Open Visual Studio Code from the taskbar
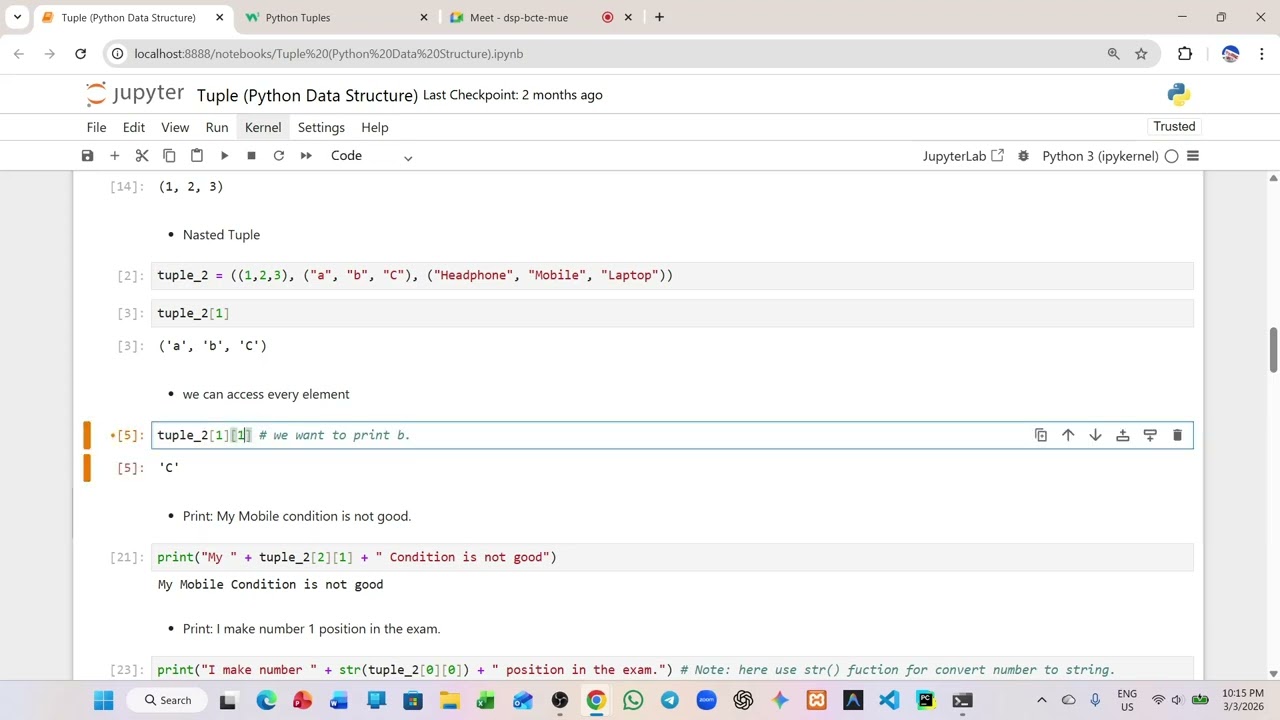The width and height of the screenshot is (1280, 720). pyautogui.click(x=889, y=700)
